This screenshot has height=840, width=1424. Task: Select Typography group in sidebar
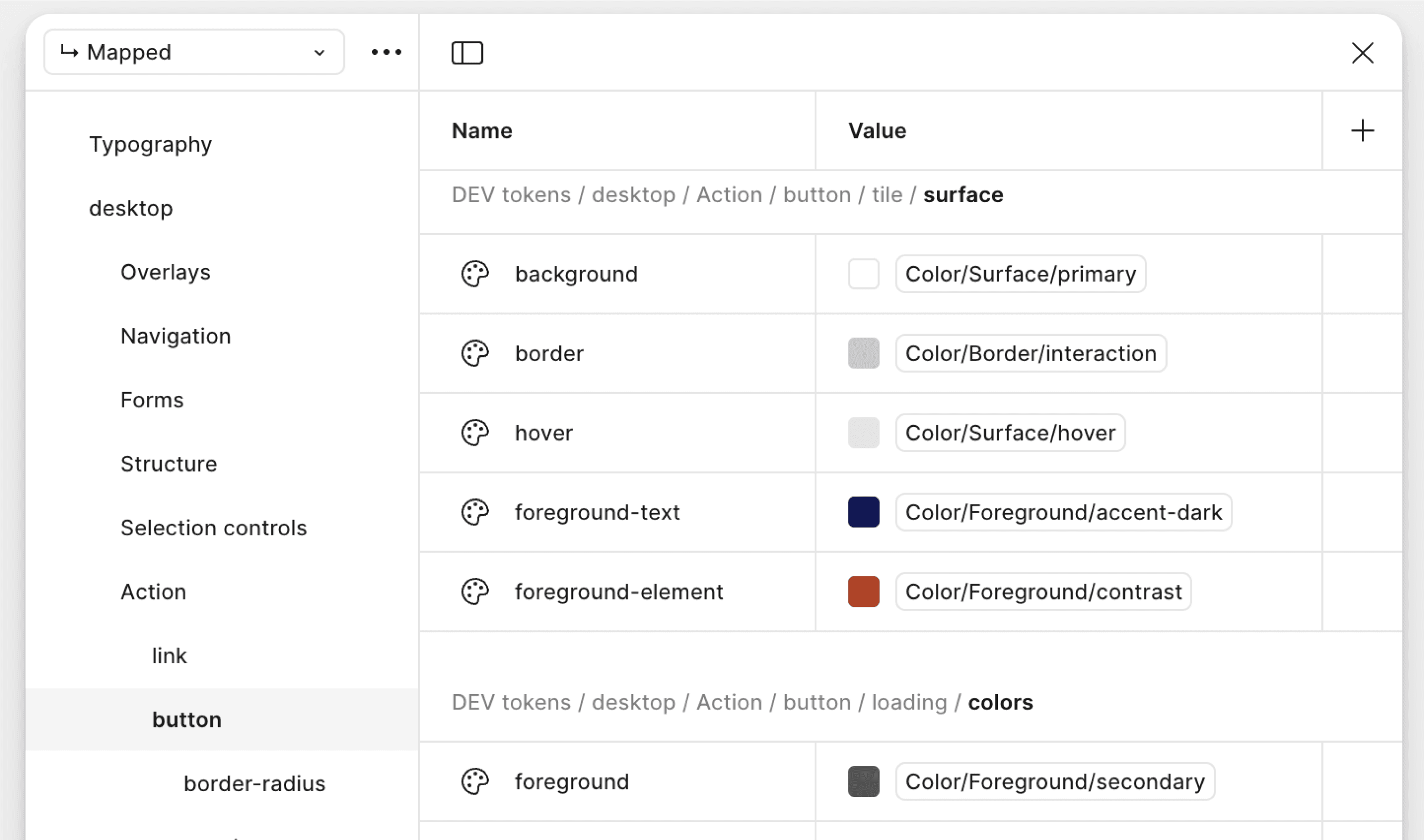click(151, 144)
